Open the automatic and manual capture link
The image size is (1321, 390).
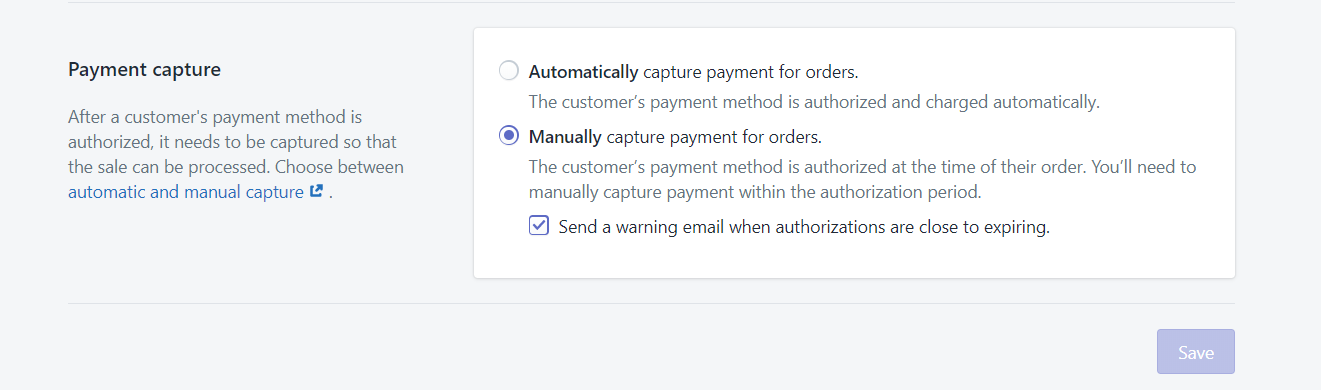click(186, 192)
